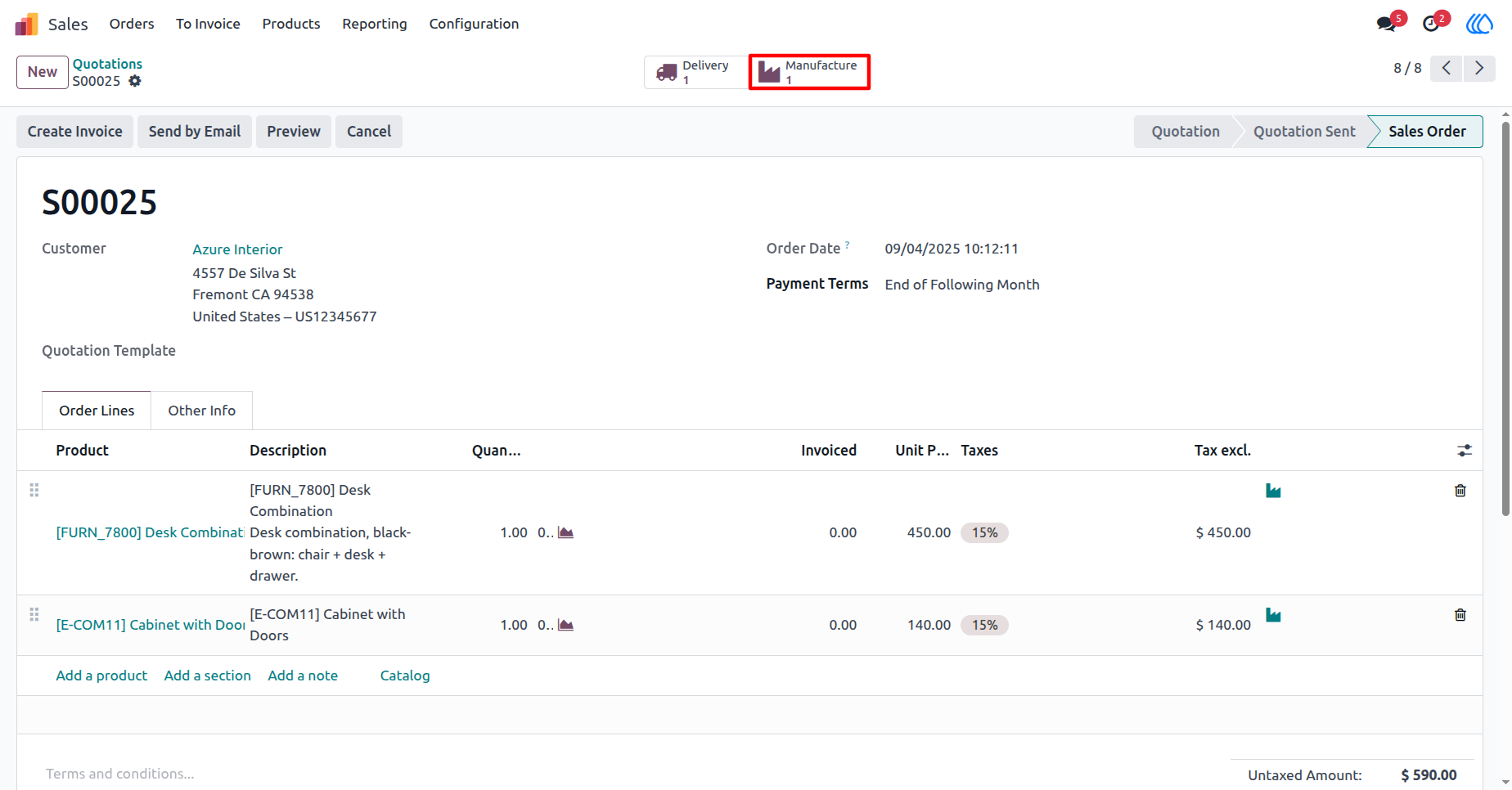Open the Payment Terms End of Following Month field
The width and height of the screenshot is (1512, 790).
[x=962, y=285]
